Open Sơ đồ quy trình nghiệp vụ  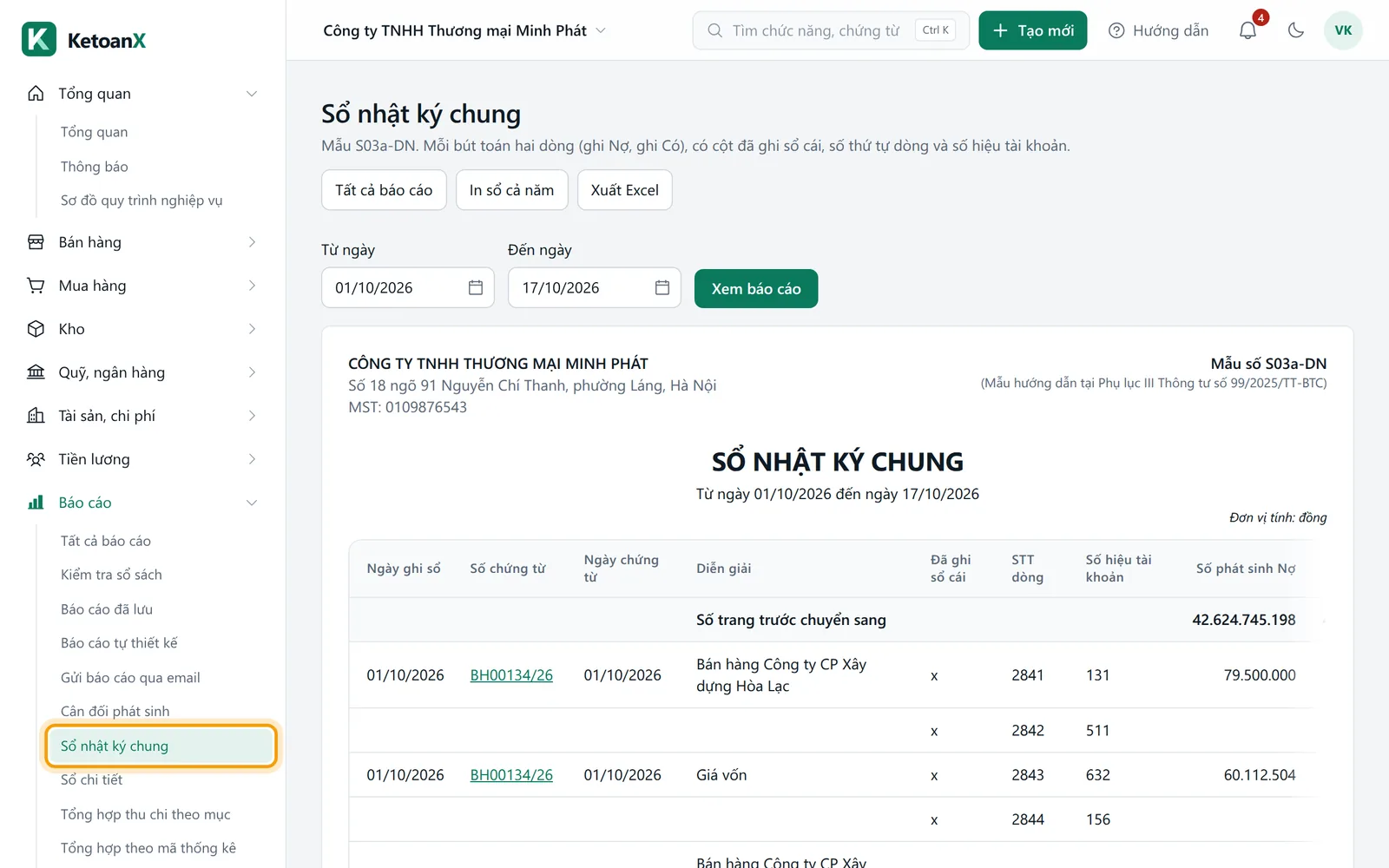142,201
